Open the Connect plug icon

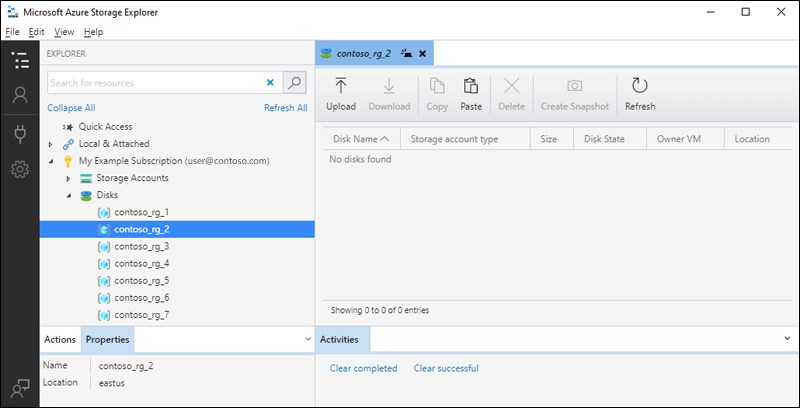(20, 133)
